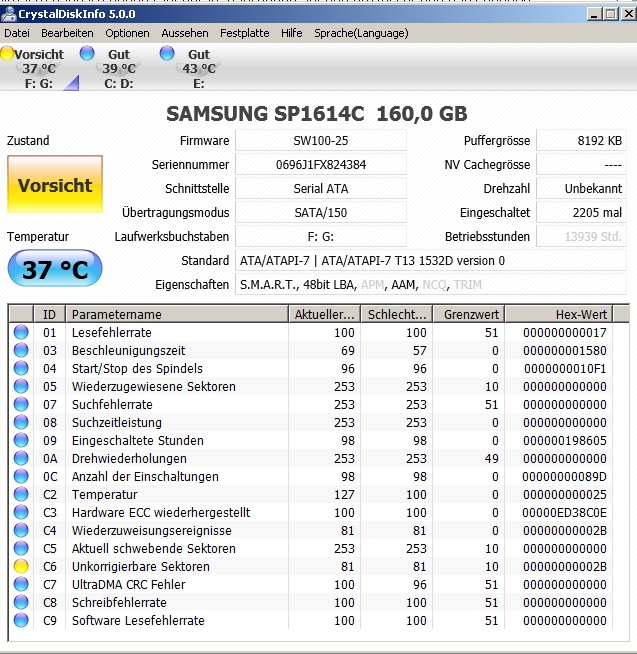This screenshot has width=637, height=654.
Task: Click the Schlecht column header
Action: click(397, 314)
